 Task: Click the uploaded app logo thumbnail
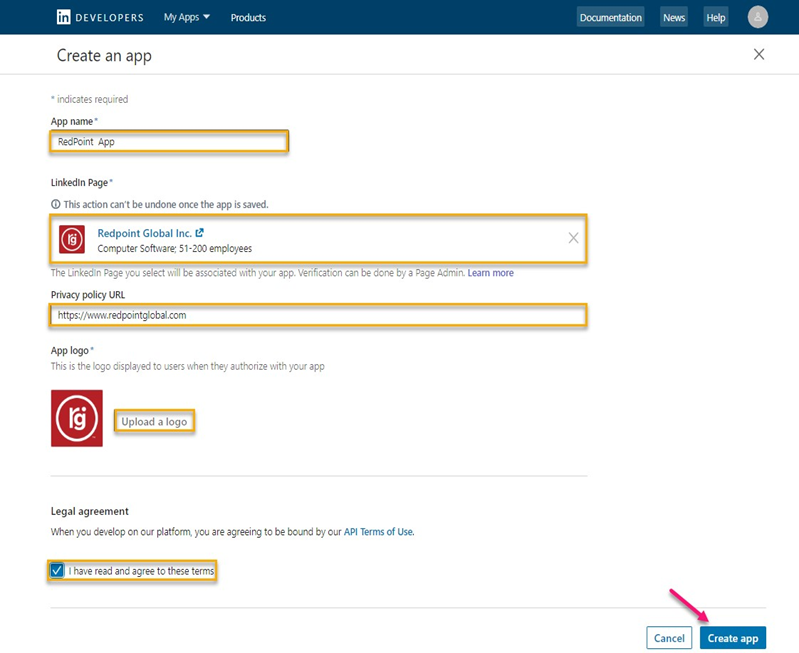pos(77,418)
